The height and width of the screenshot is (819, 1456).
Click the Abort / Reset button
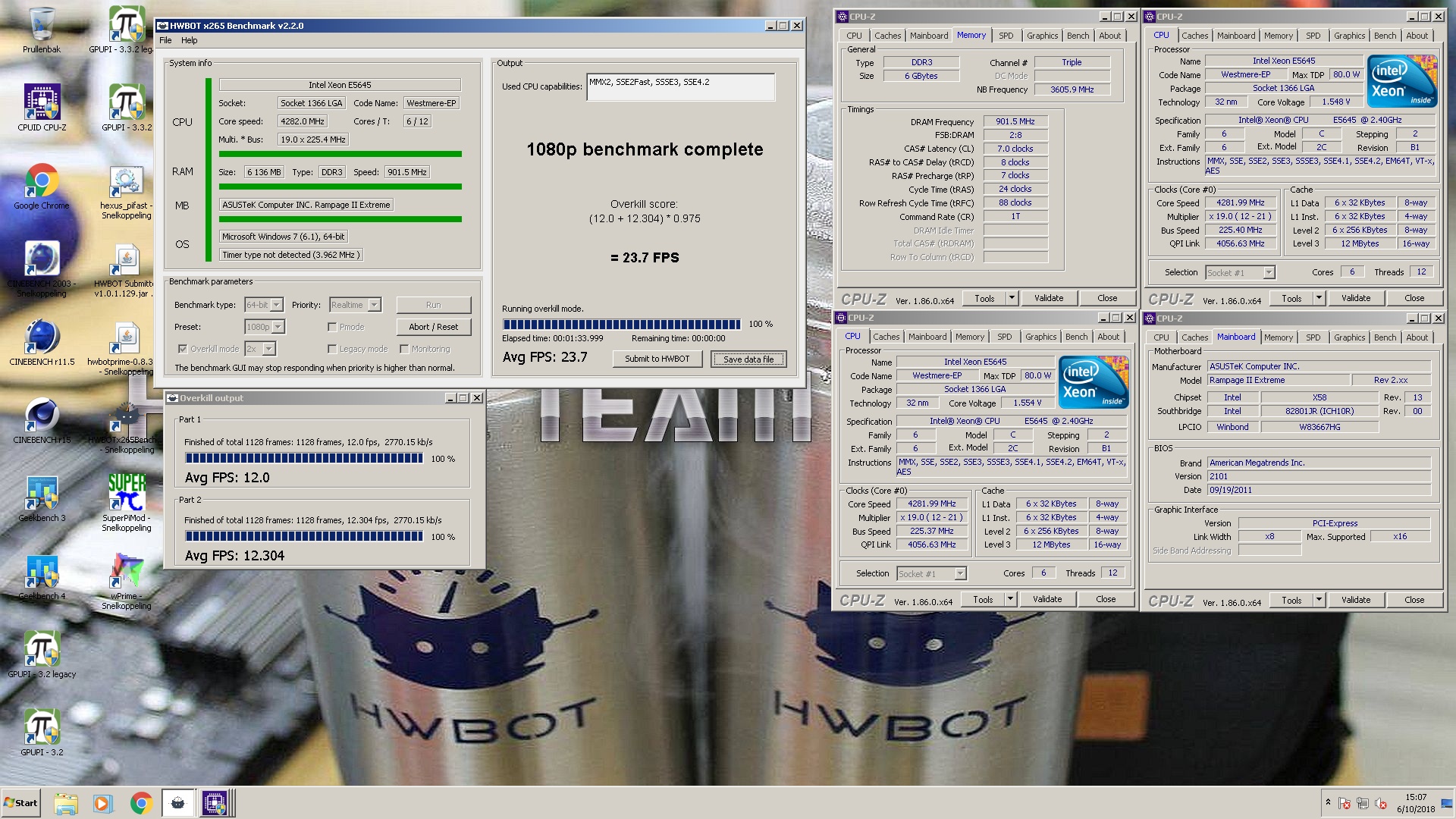tap(433, 327)
